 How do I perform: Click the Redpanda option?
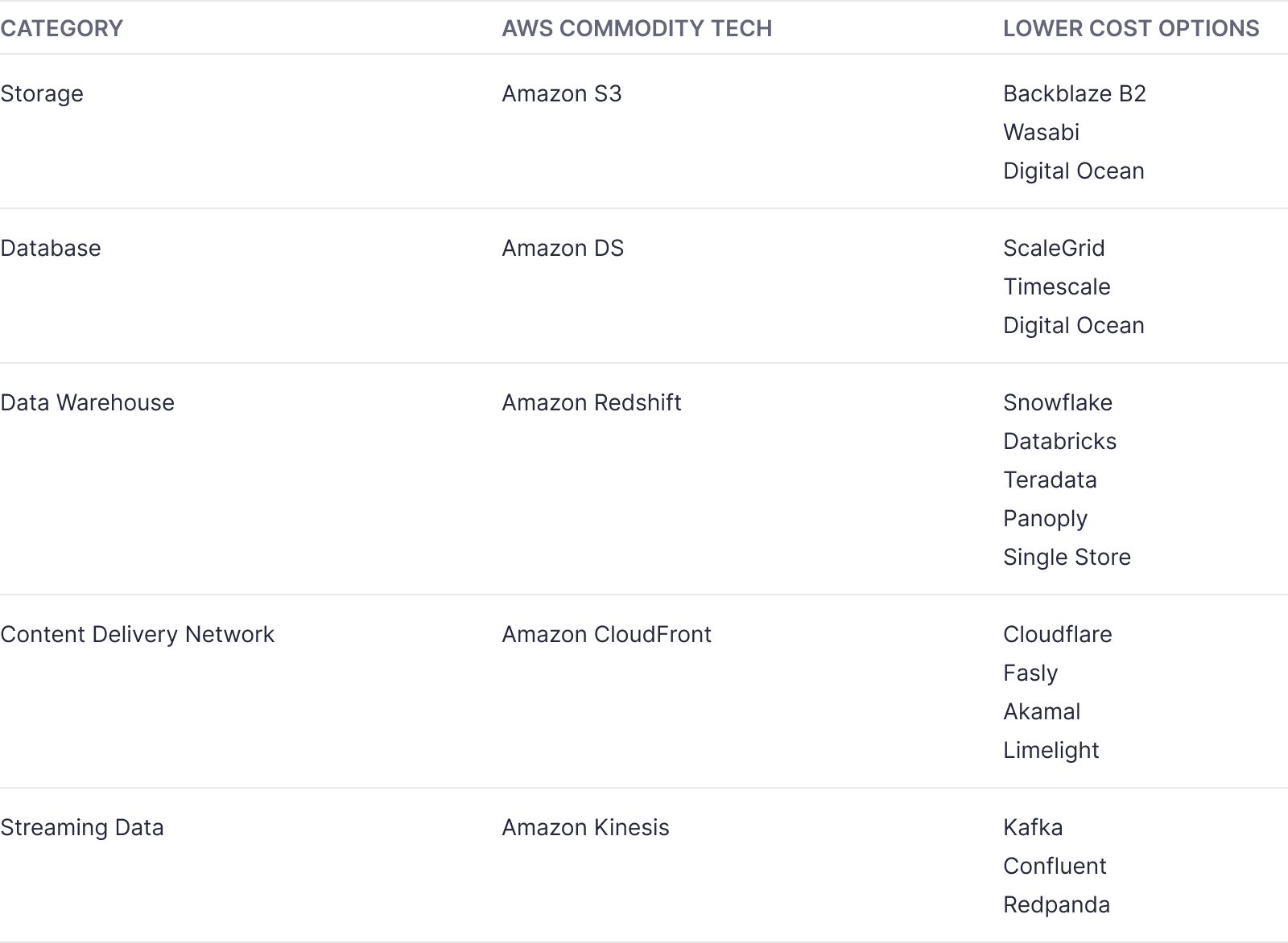(x=1056, y=904)
